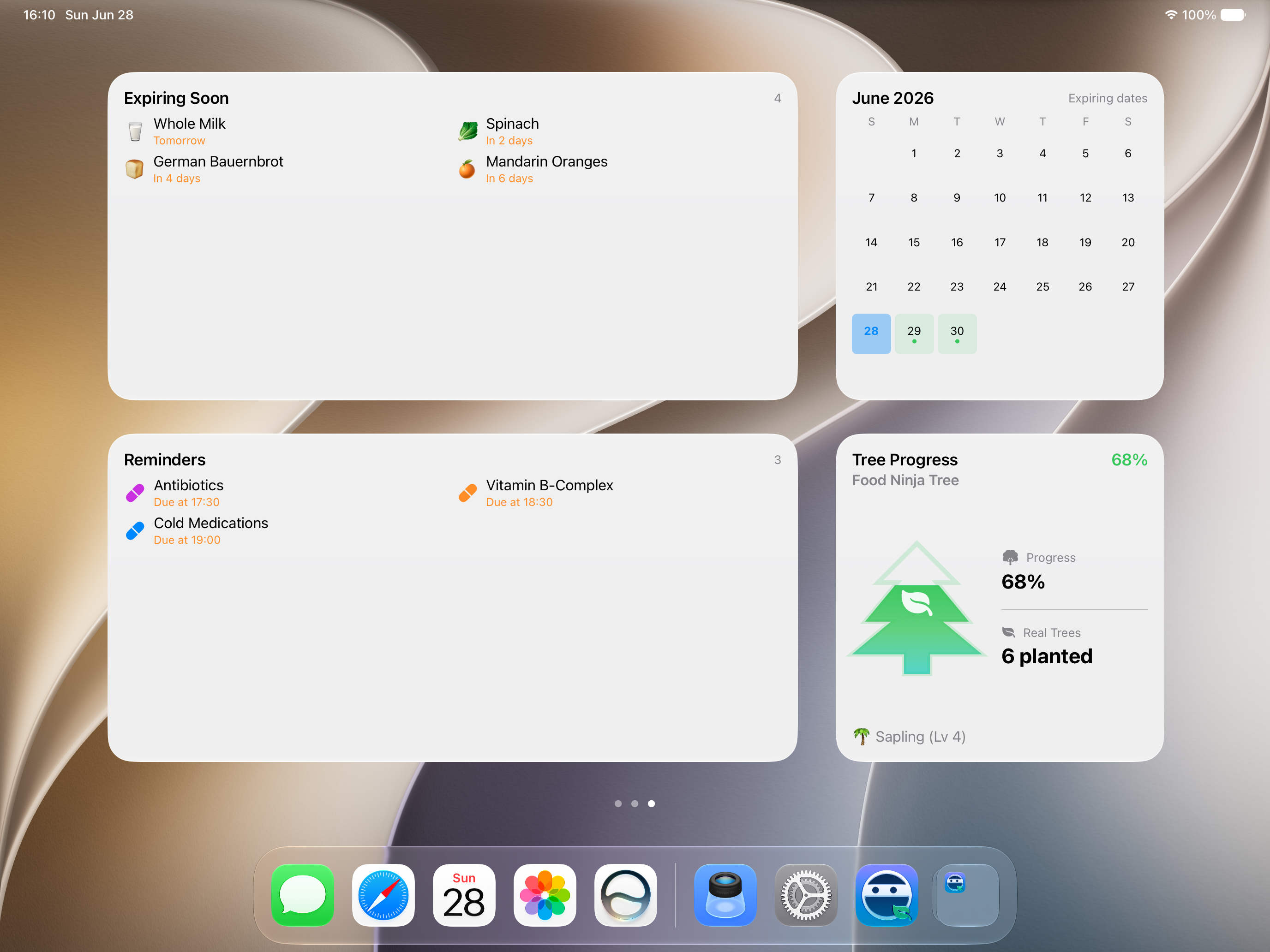
Task: Open Settings gear in dock
Action: point(806,895)
